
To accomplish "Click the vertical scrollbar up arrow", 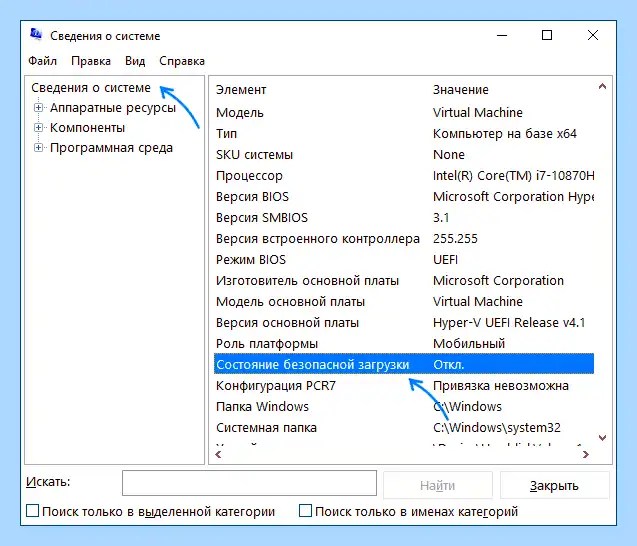I will point(602,86).
